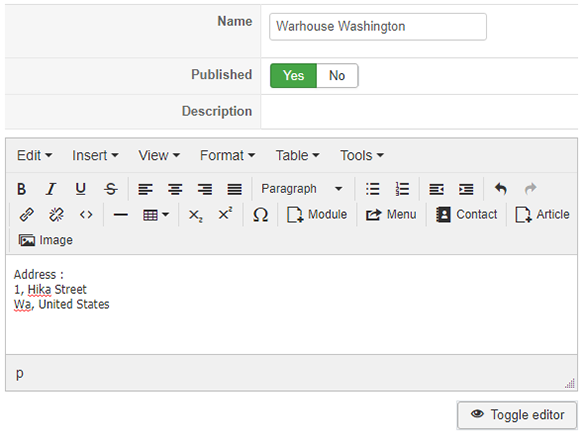Screen dimensions: 585x440
Task: Justify the text fully
Action: click(235, 189)
